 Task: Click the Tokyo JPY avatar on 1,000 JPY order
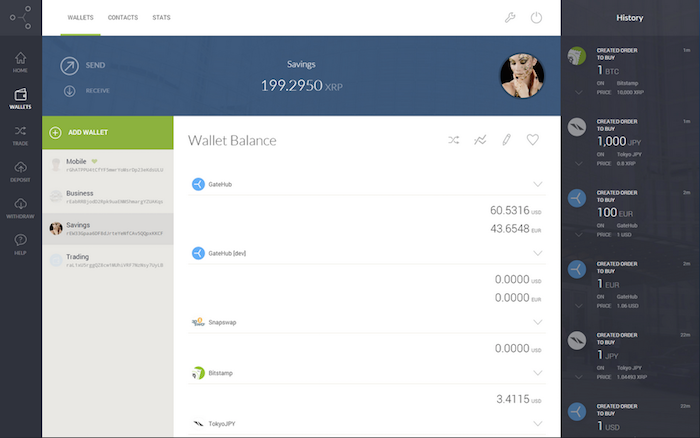coord(577,127)
